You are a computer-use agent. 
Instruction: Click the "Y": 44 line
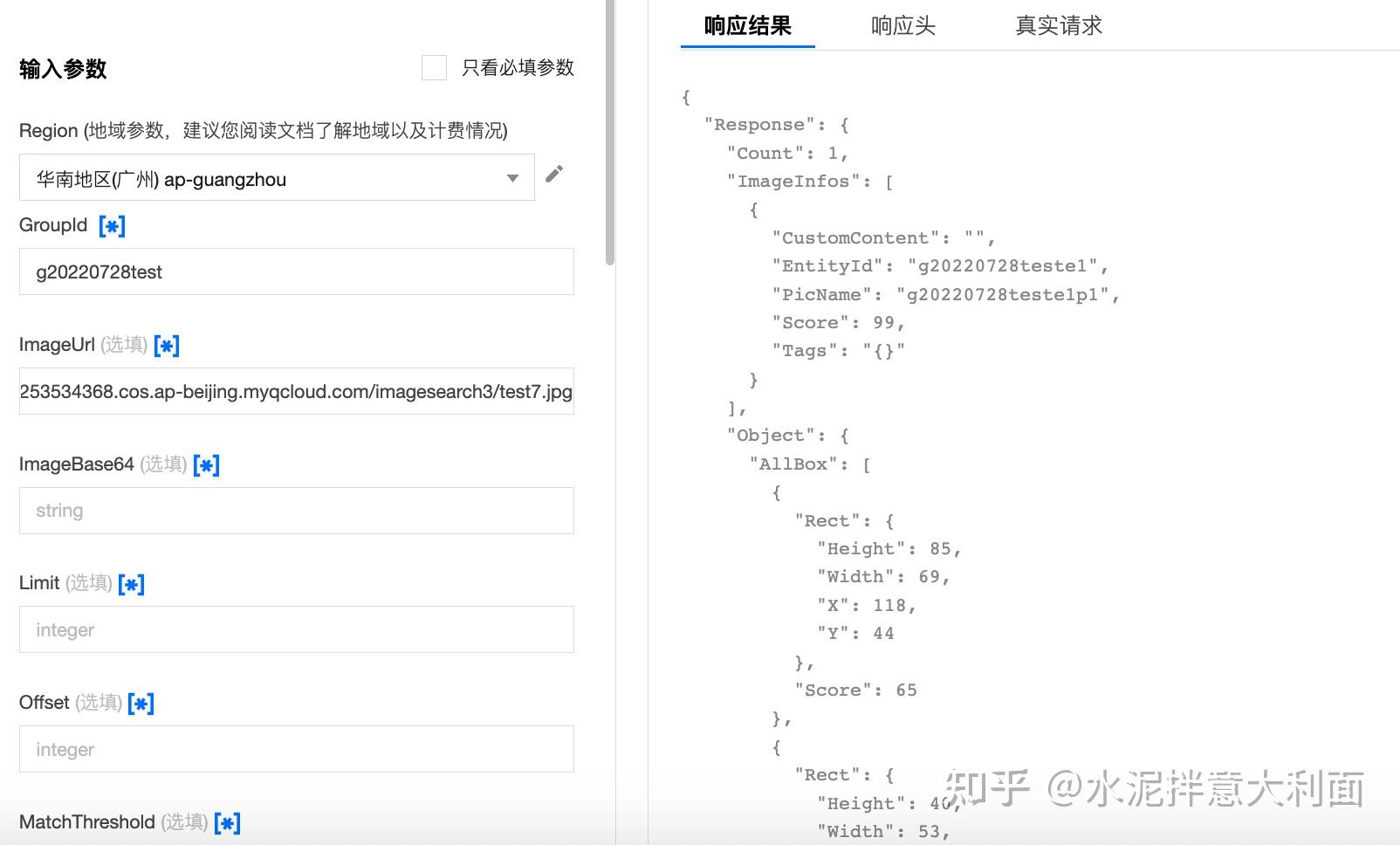(x=855, y=634)
